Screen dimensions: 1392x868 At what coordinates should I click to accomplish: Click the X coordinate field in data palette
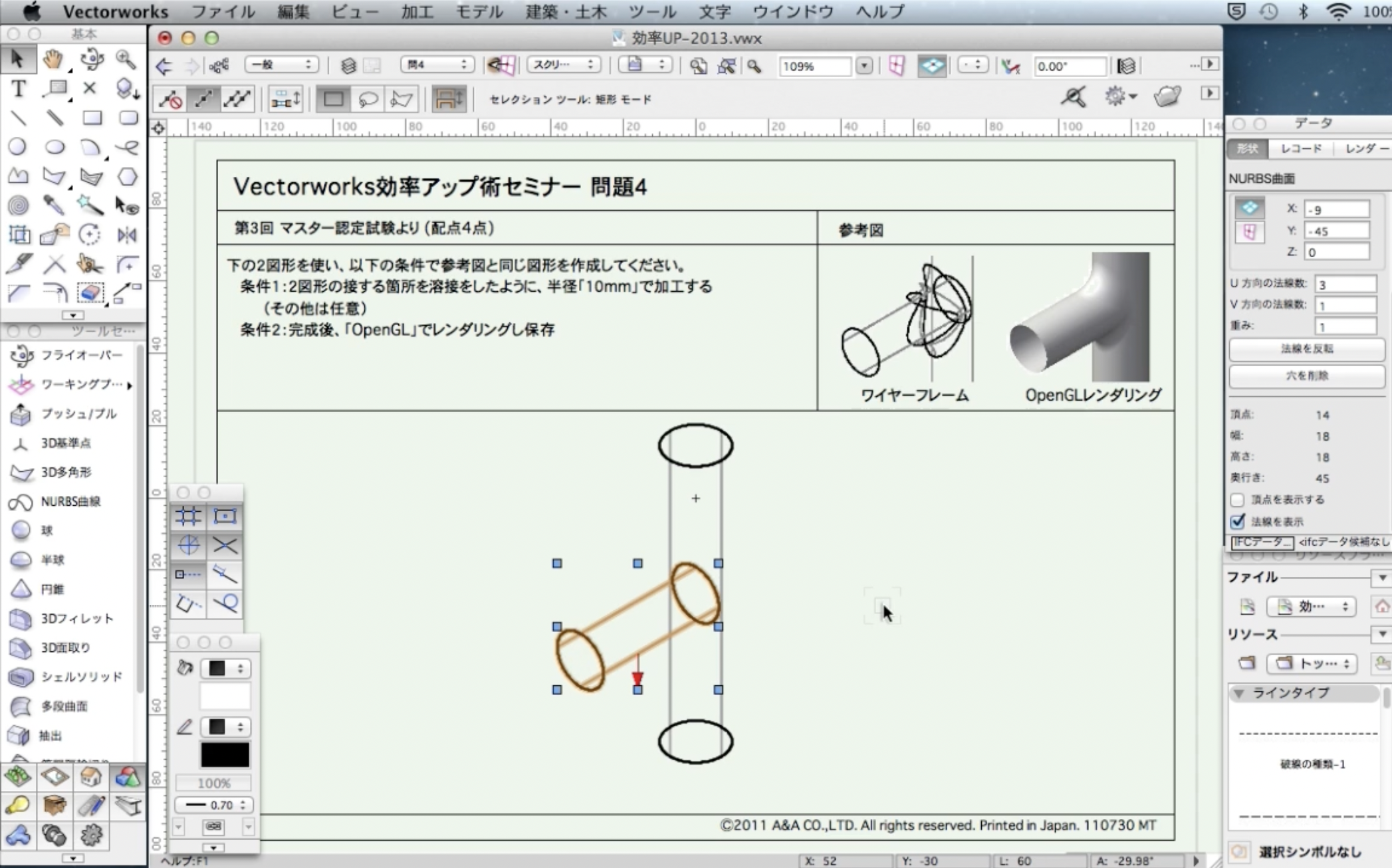[x=1336, y=209]
